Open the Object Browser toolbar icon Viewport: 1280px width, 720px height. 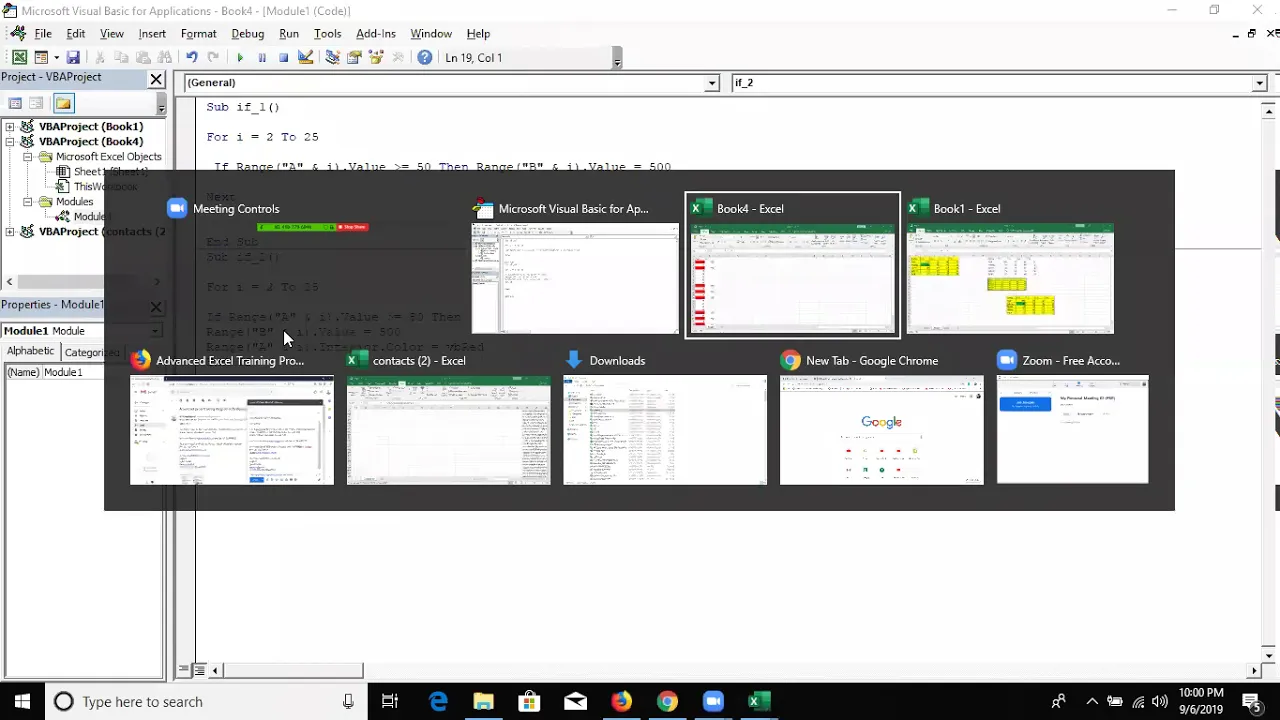pyautogui.click(x=376, y=58)
